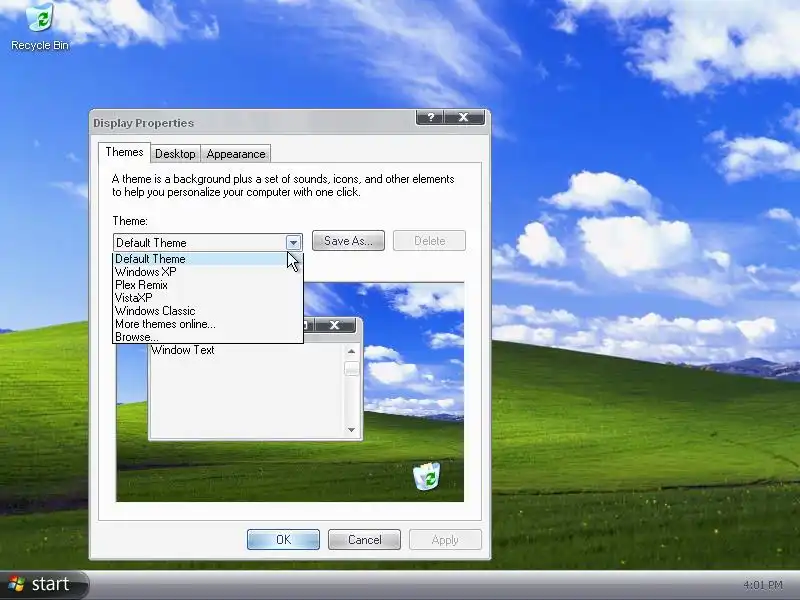Pick the Plex Remix theme

click(208, 285)
